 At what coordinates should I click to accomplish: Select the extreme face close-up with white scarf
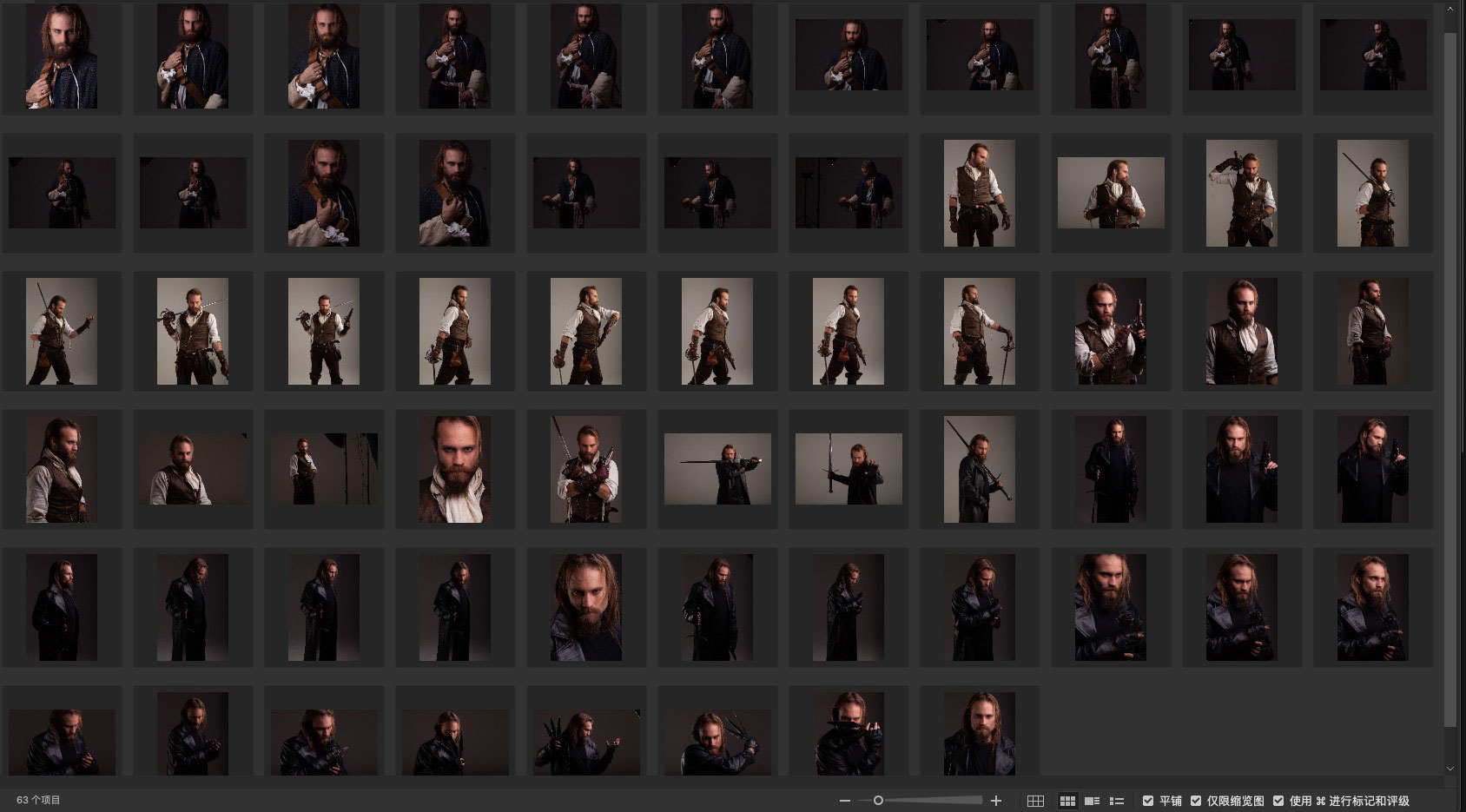[x=455, y=469]
